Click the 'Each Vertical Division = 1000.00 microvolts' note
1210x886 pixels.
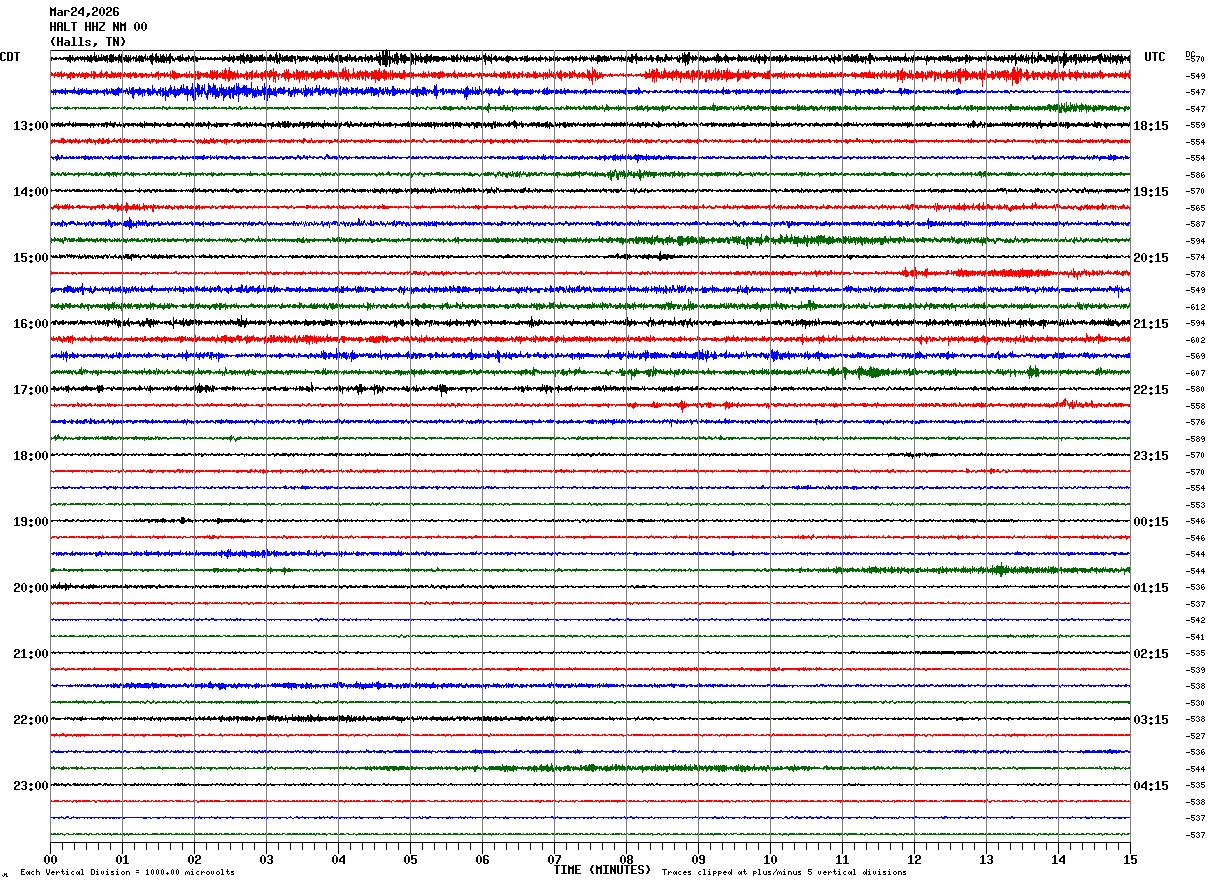click(x=128, y=873)
